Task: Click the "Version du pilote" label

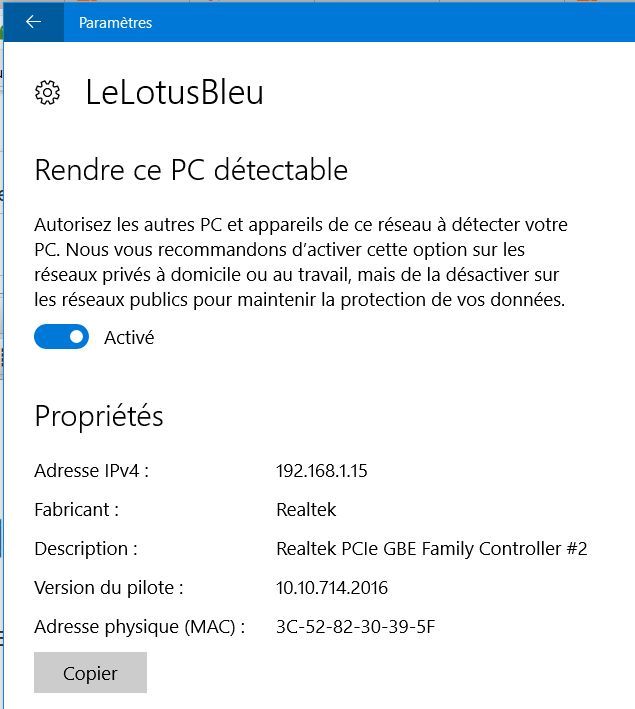Action: 108,588
